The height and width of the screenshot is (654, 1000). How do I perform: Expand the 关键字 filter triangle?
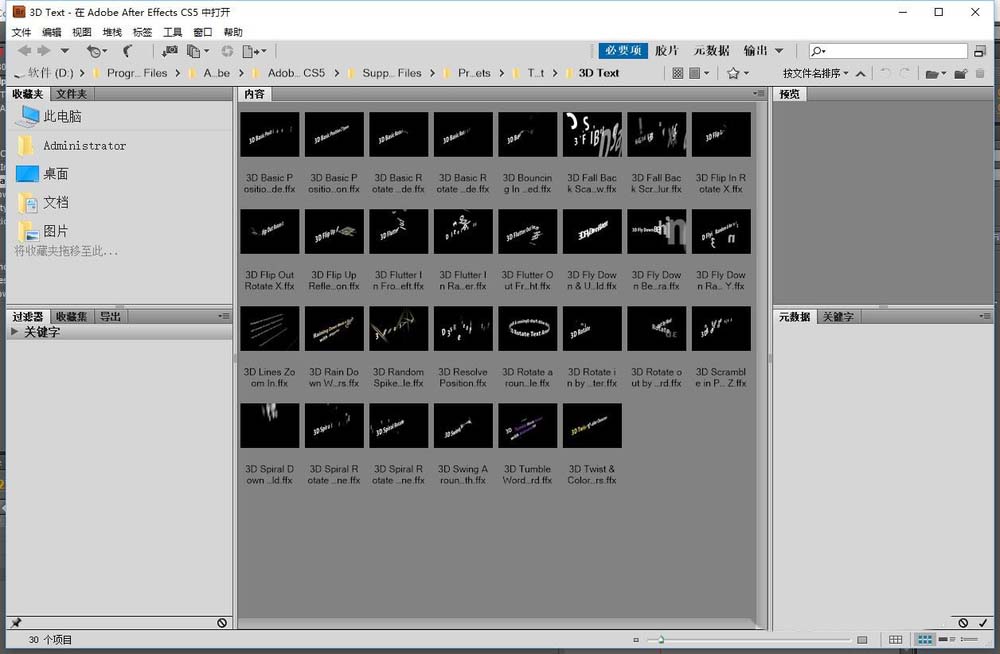point(14,332)
